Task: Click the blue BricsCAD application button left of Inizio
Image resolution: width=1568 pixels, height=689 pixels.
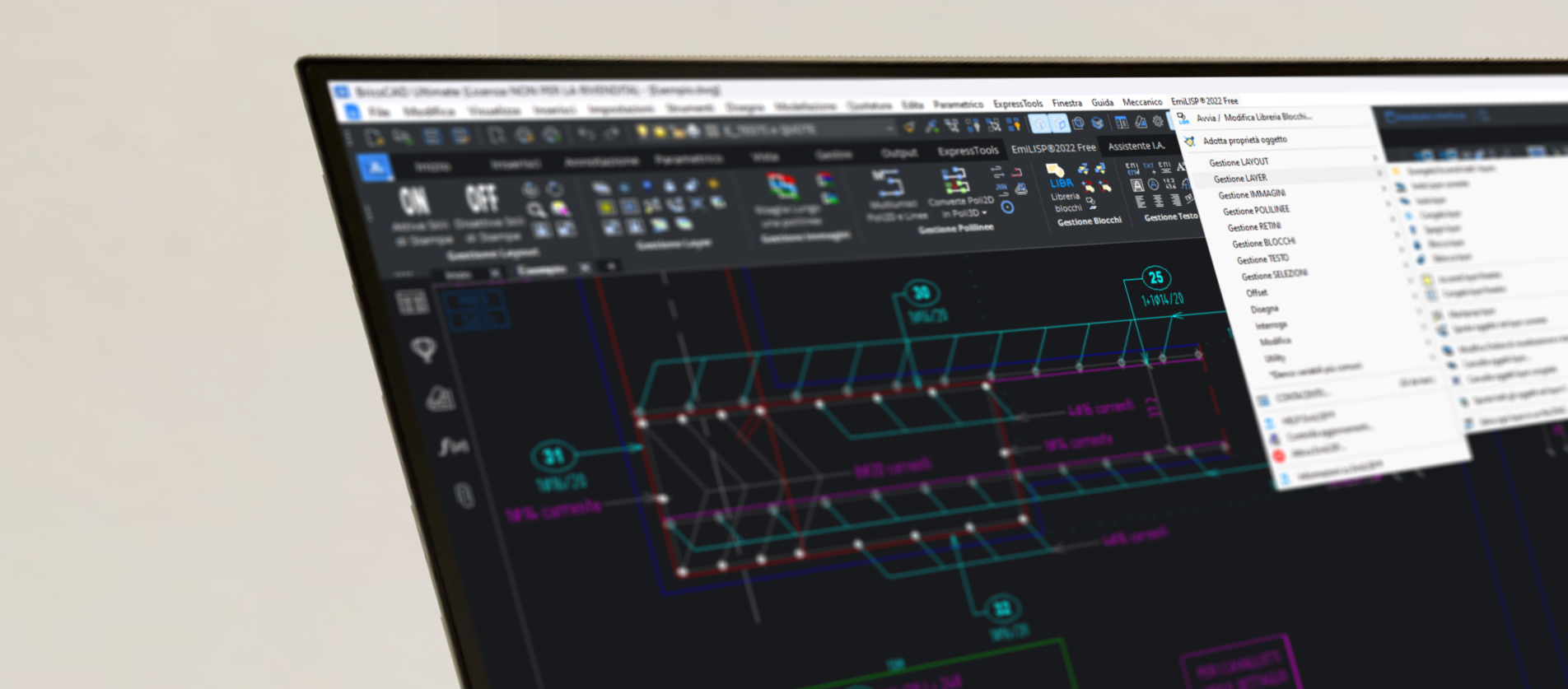Action: pos(375,168)
